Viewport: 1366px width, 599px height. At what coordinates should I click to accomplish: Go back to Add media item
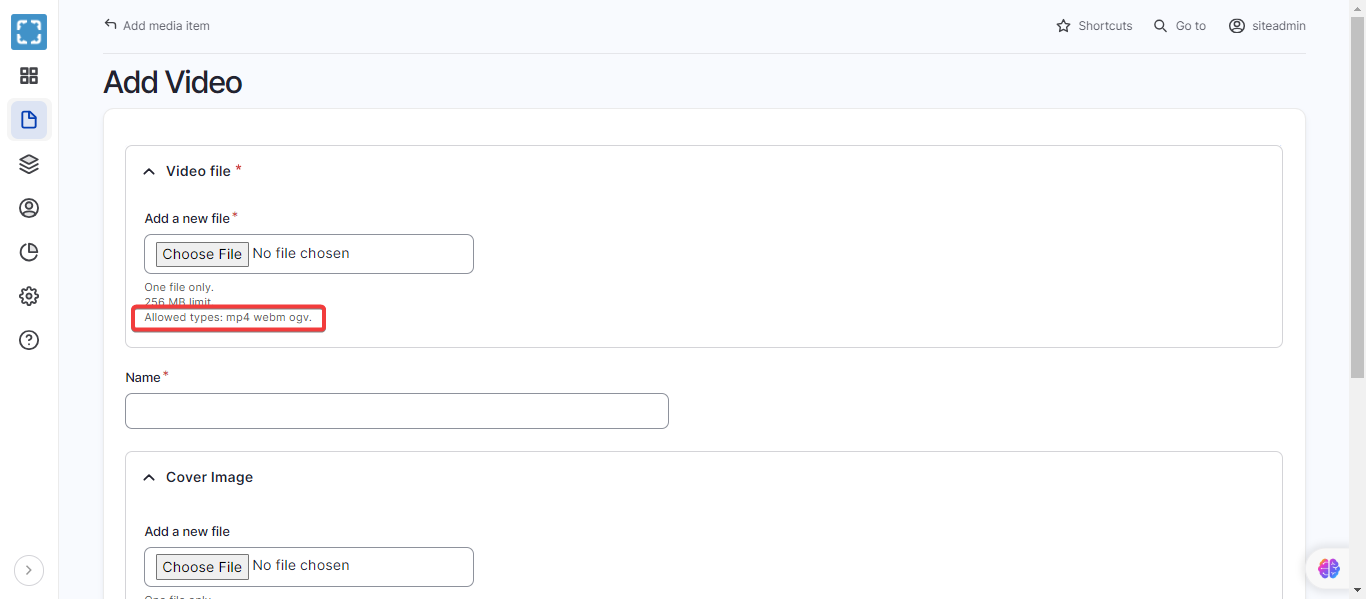point(157,26)
